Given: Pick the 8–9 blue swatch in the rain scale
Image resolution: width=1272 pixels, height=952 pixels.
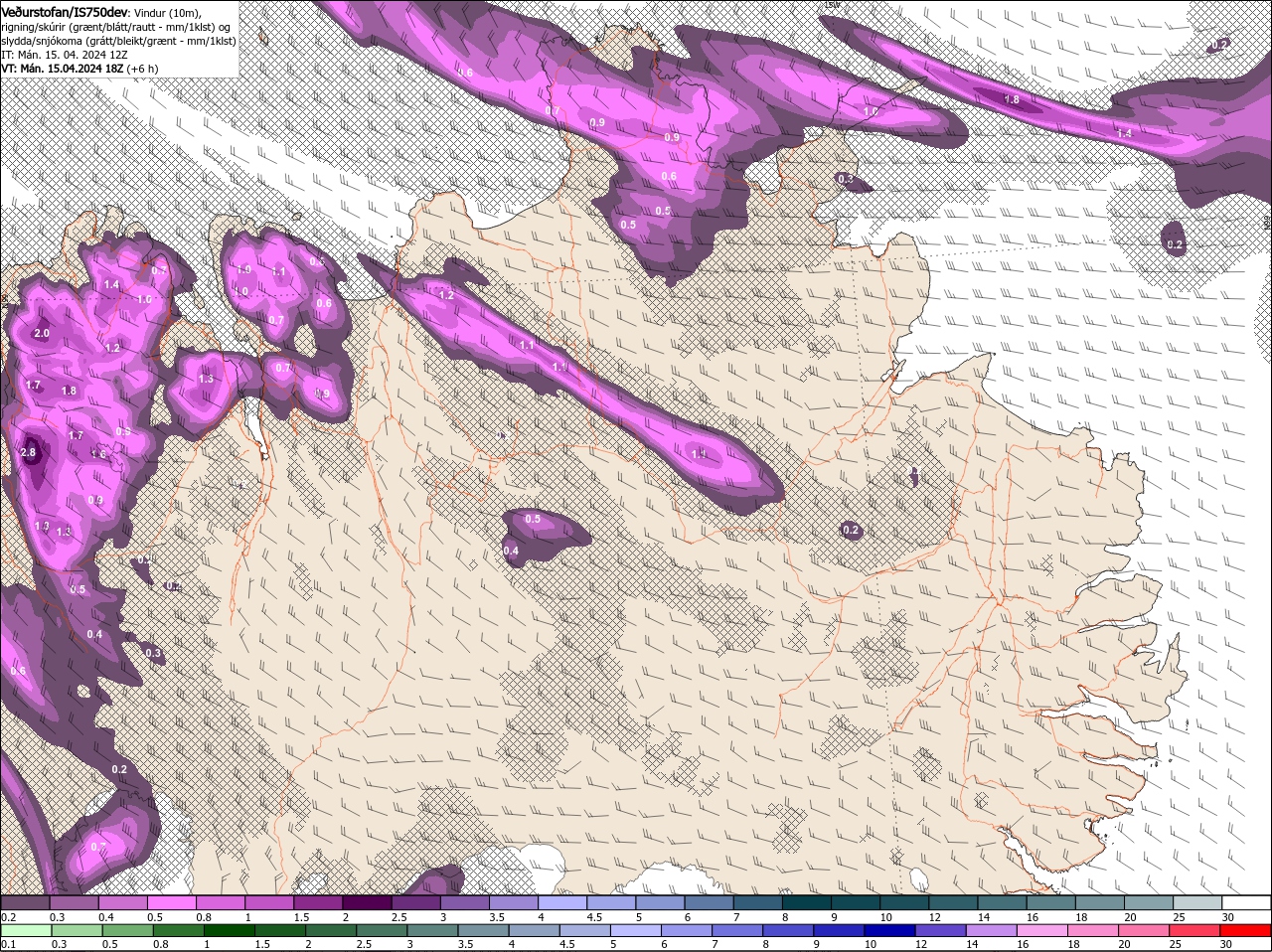Looking at the screenshot, I should (x=790, y=931).
